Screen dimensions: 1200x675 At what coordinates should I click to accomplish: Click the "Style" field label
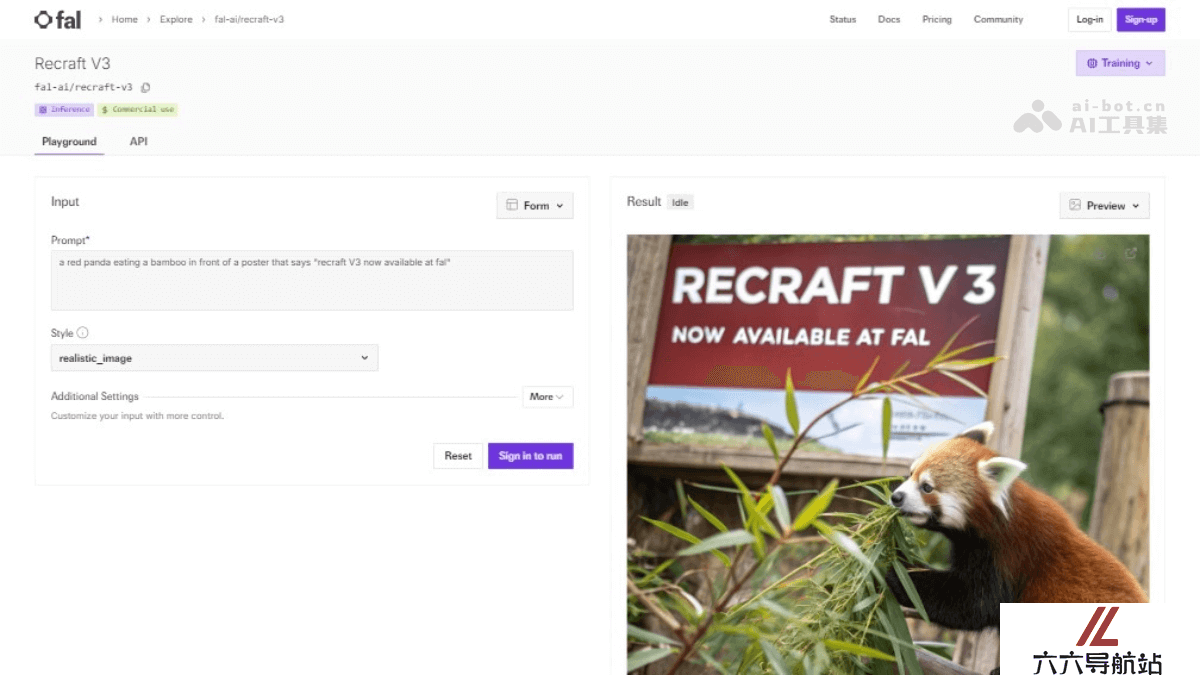point(62,333)
